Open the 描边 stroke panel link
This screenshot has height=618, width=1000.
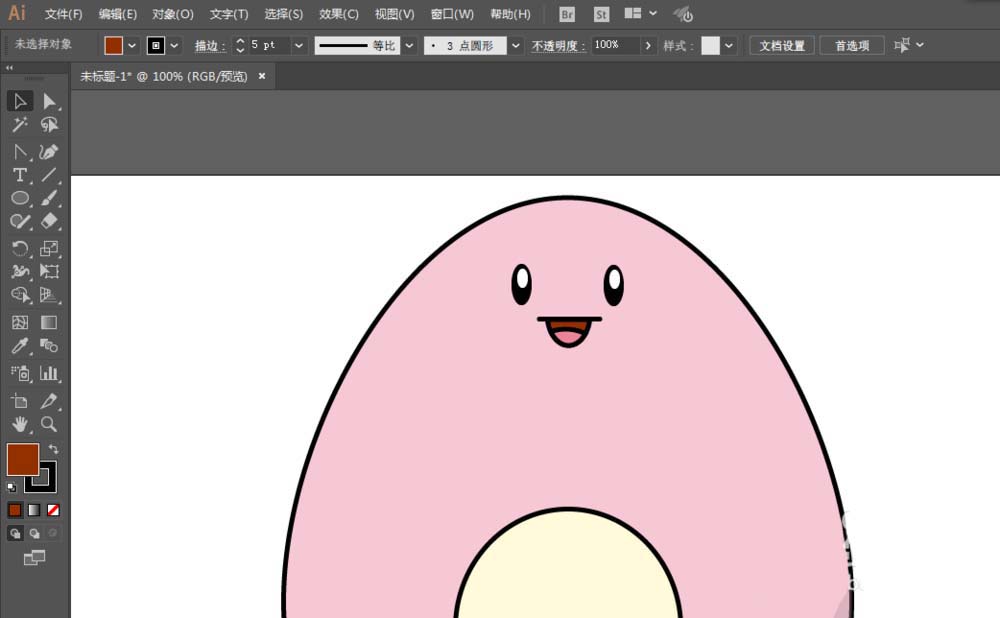point(210,46)
